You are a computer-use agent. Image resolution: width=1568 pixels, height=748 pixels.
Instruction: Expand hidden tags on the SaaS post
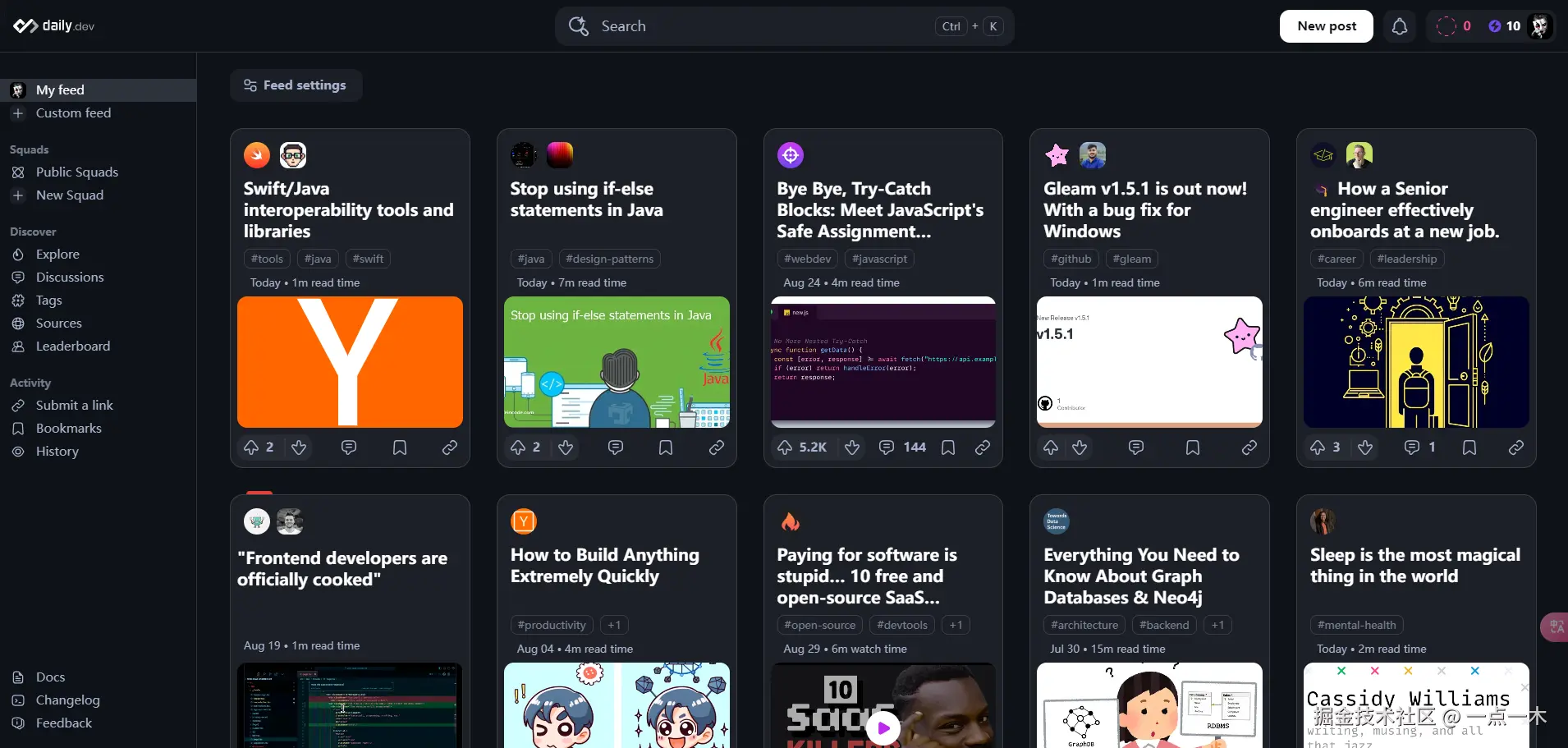[x=955, y=625]
